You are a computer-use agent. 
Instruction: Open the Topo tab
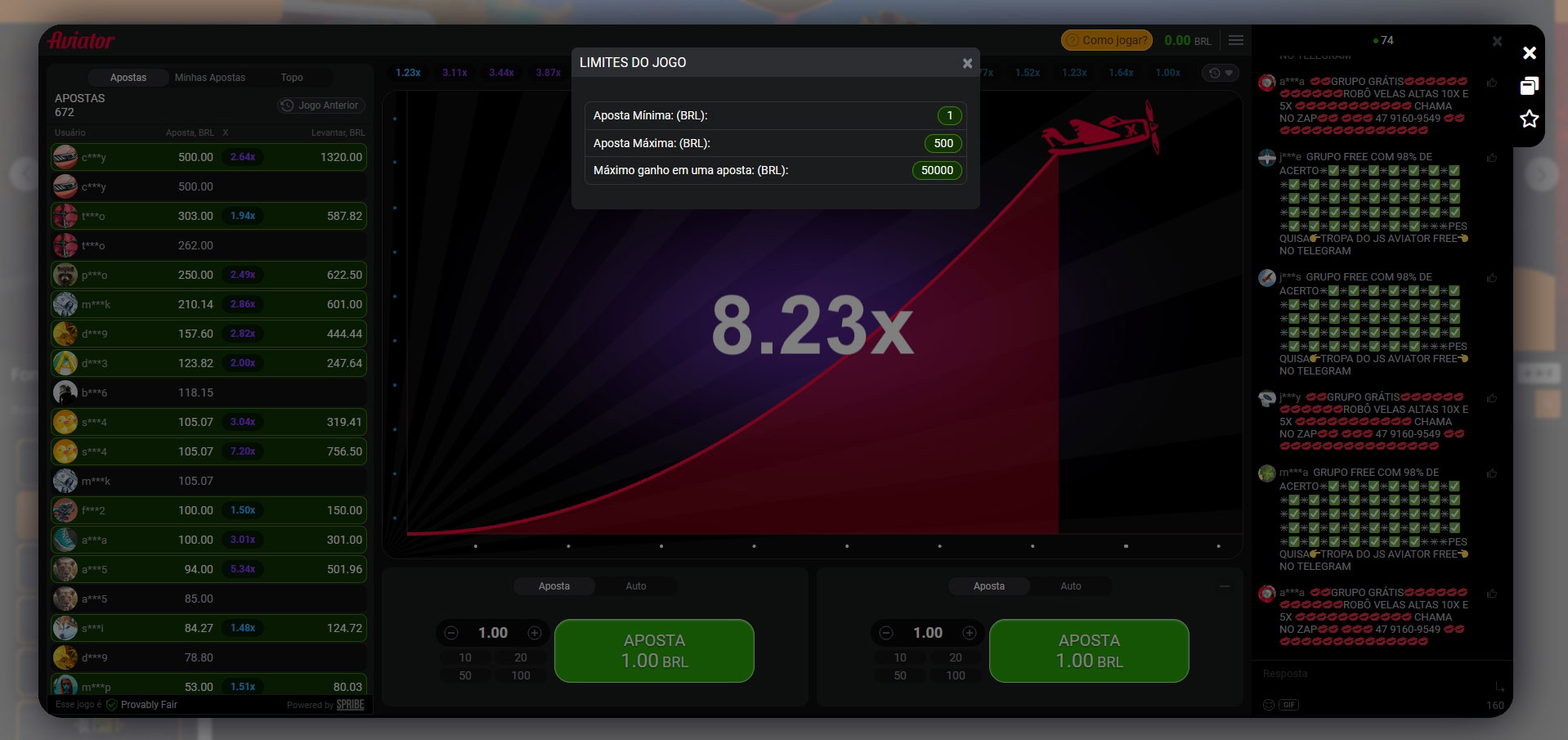click(292, 78)
